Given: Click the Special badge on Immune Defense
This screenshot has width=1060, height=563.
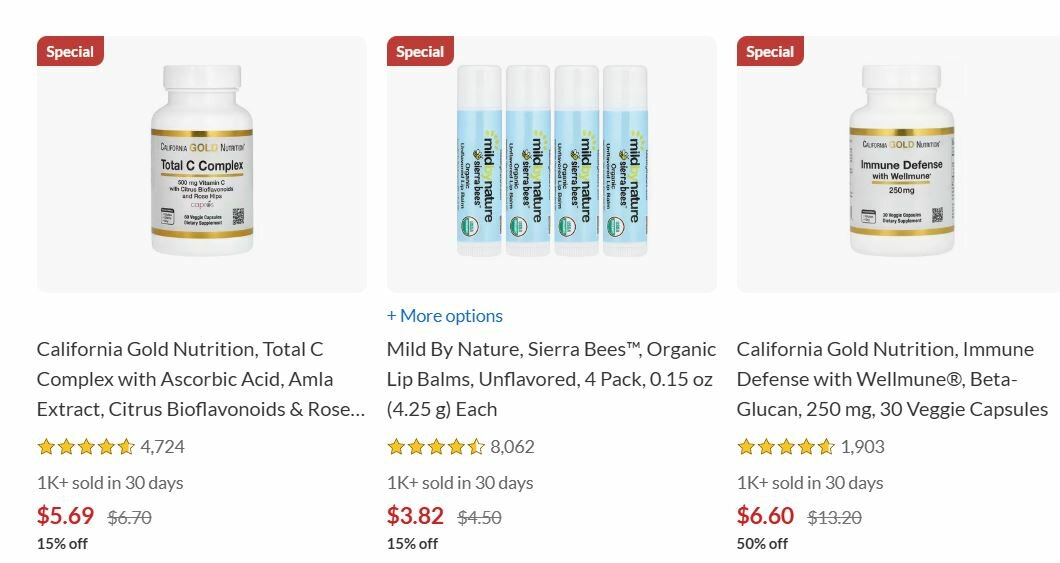Looking at the screenshot, I should [x=770, y=52].
